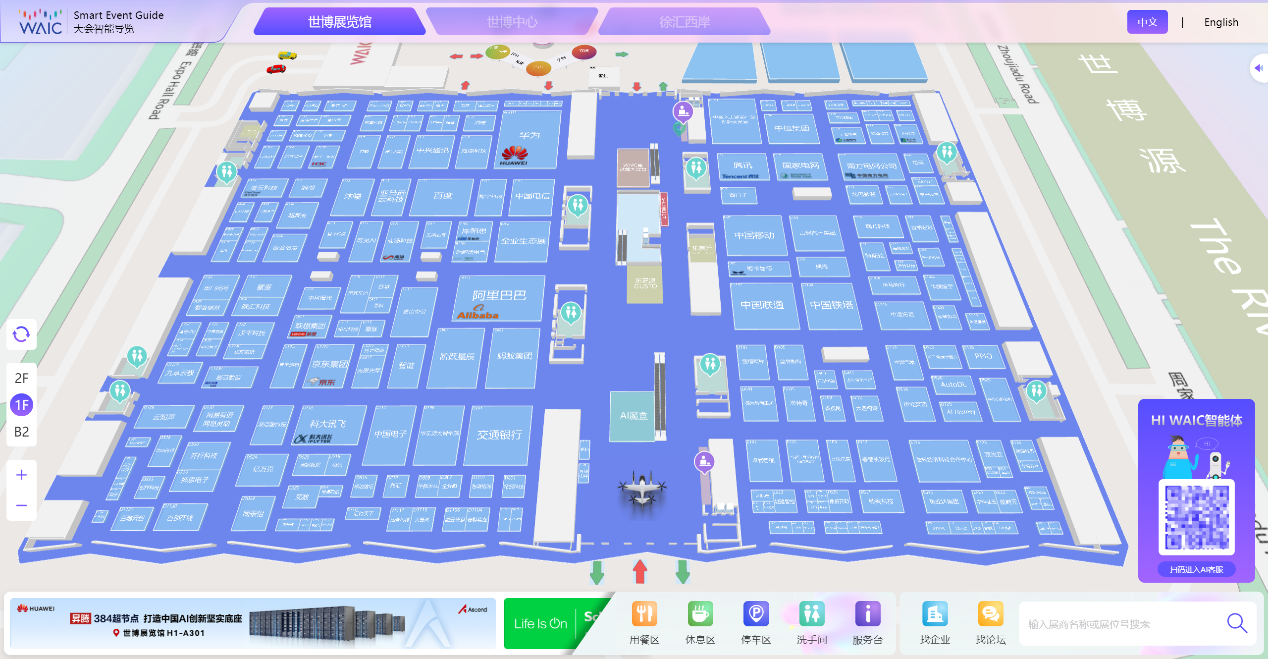Select the 交通银行 booth
Viewport: 1268px width, 659px height.
click(x=499, y=434)
